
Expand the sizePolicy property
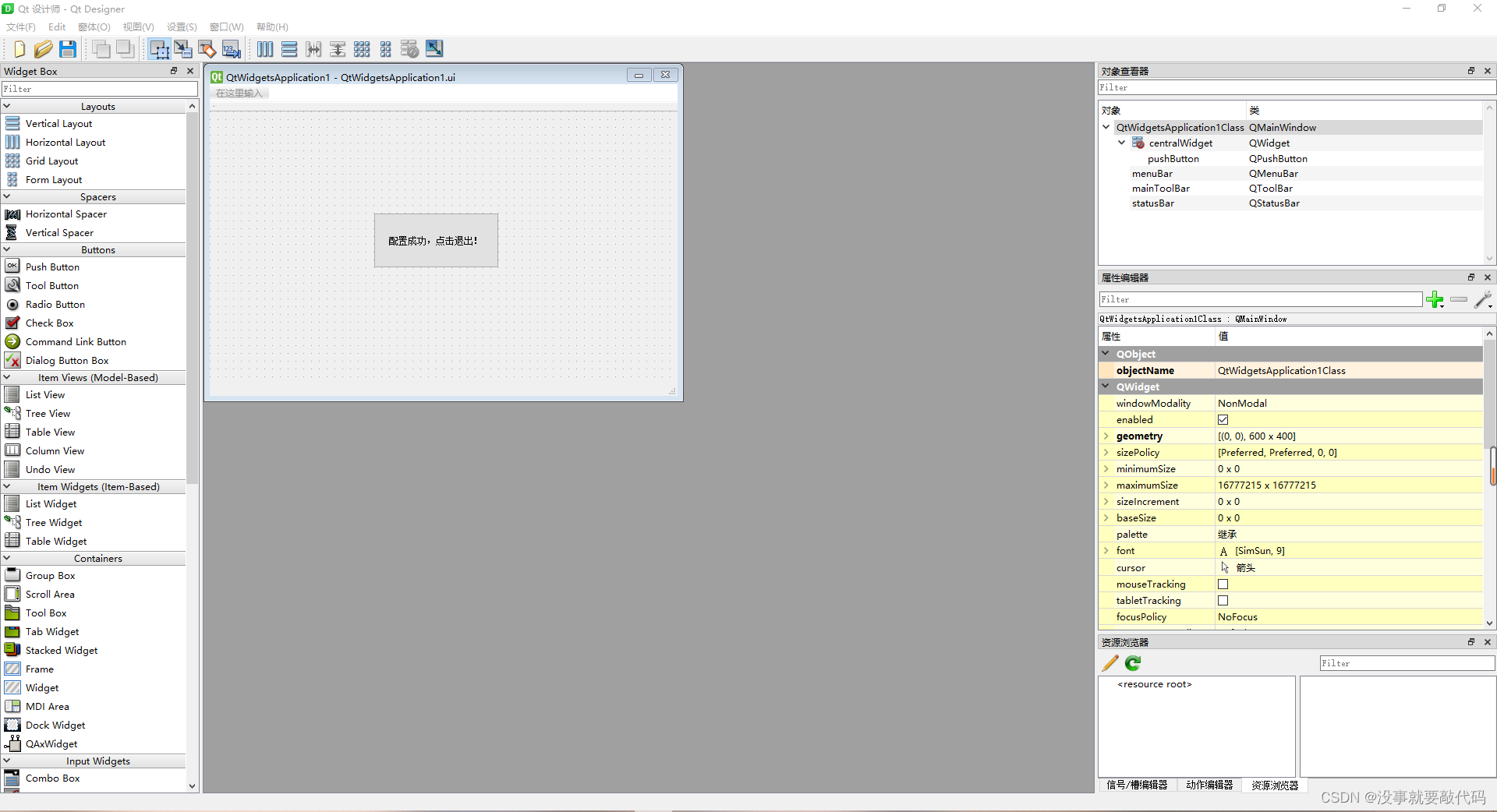1106,453
